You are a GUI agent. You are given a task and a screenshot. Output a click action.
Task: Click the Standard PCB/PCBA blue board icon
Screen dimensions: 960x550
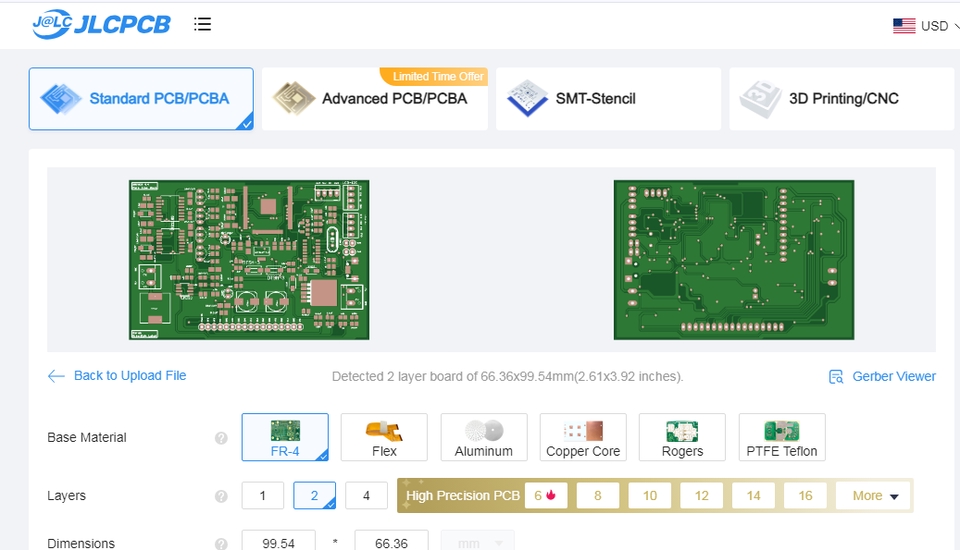[61, 99]
